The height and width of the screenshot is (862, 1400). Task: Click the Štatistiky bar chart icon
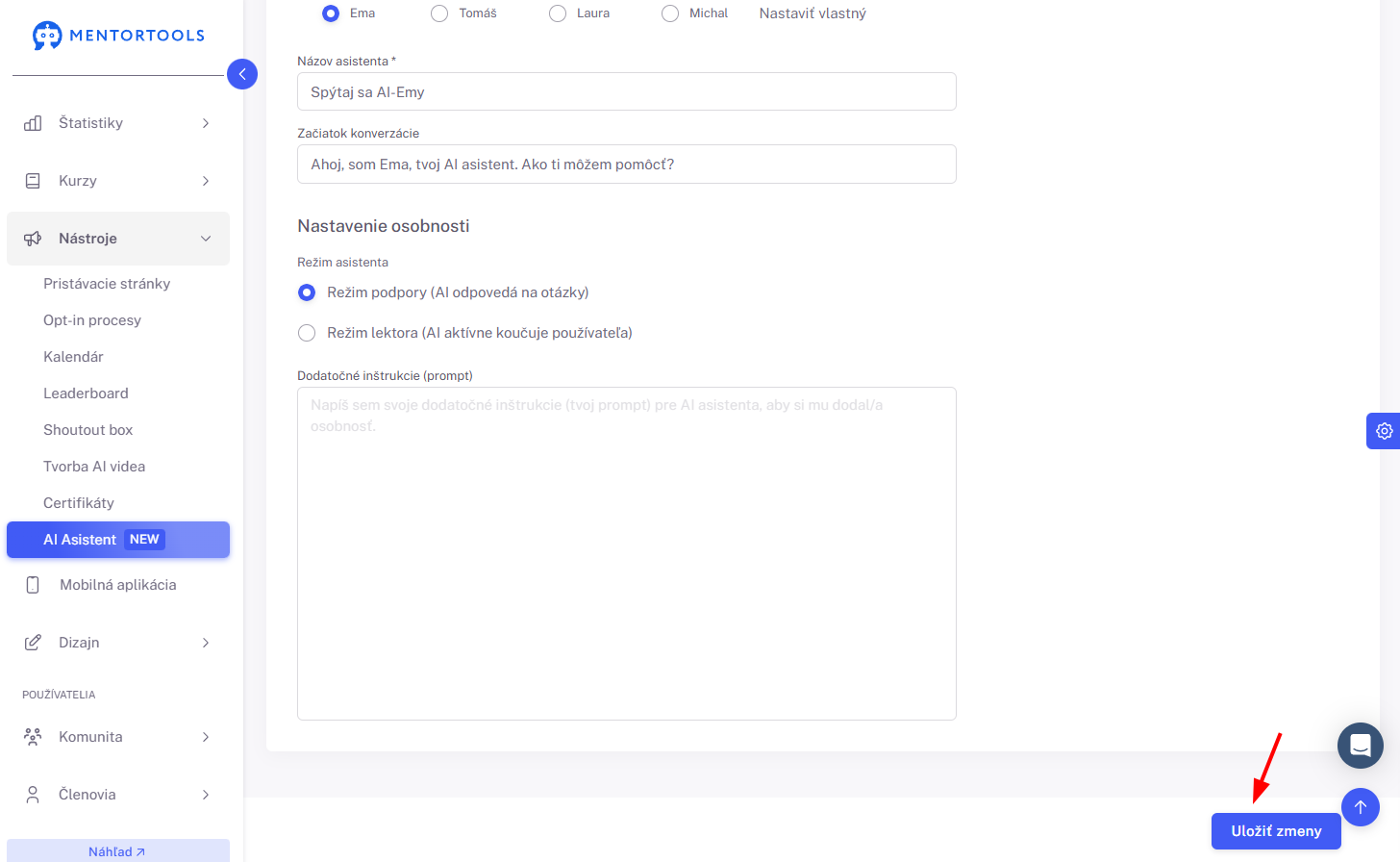pos(33,123)
